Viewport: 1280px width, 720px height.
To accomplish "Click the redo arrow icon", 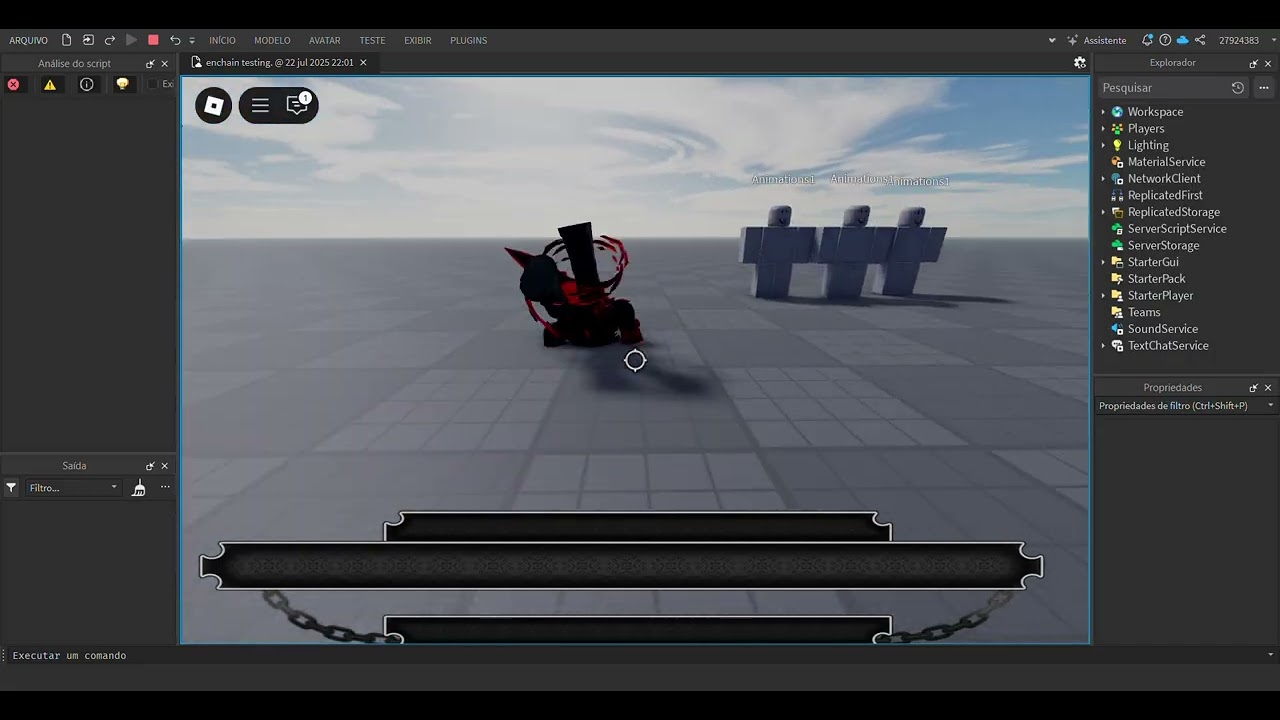I will (110, 40).
